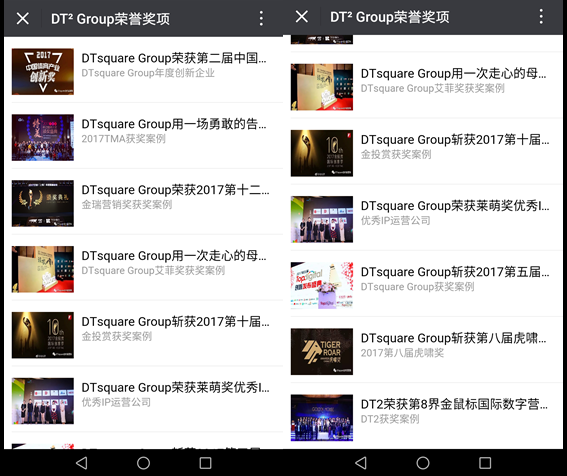Open '斩获2017第十届...' article on left screen
This screenshot has width=567, height=476.
[175, 322]
